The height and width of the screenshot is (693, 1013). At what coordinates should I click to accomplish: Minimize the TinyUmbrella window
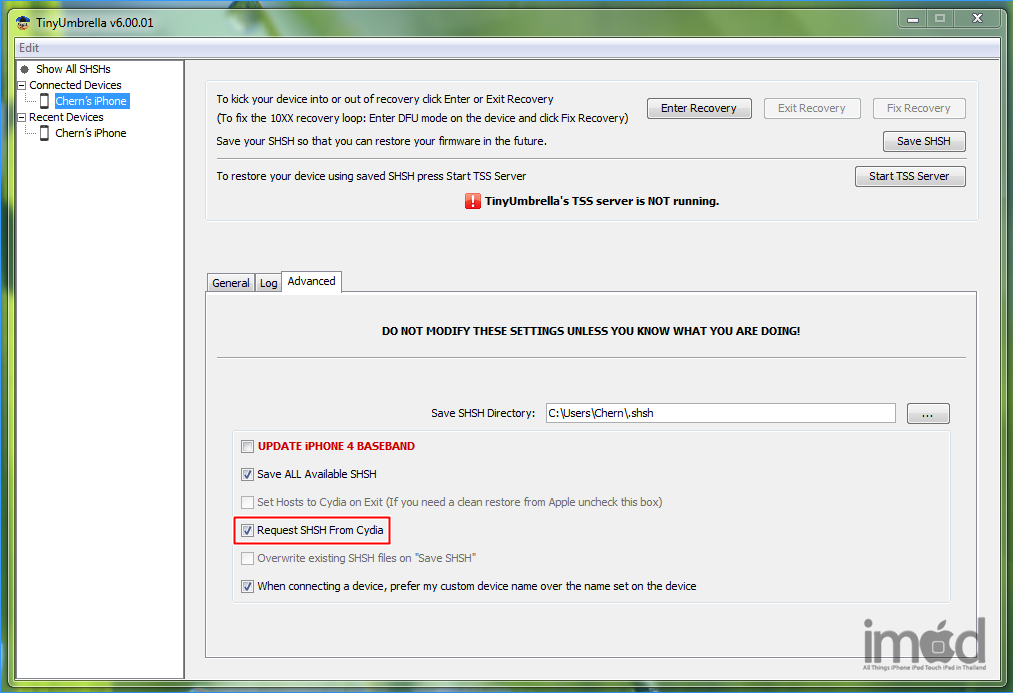913,19
